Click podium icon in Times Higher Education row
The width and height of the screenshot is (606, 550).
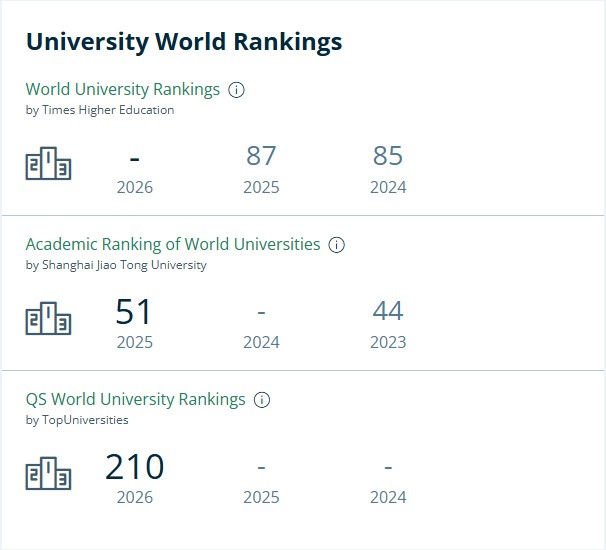coord(48,163)
